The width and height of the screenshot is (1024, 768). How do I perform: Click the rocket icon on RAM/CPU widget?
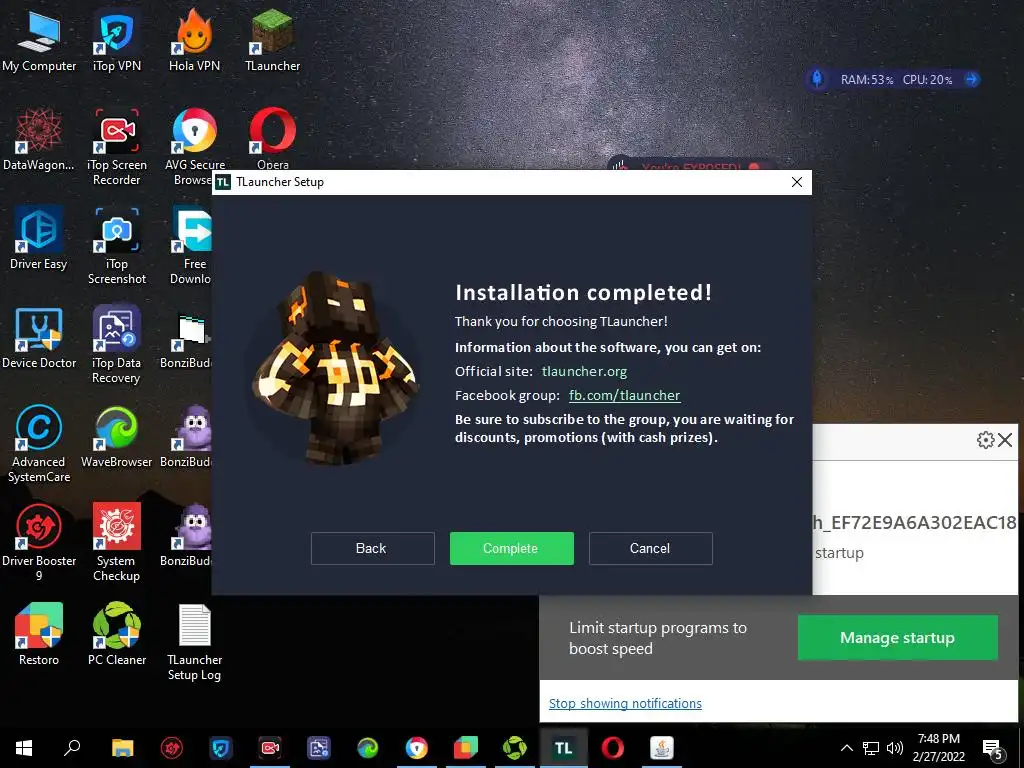point(817,79)
